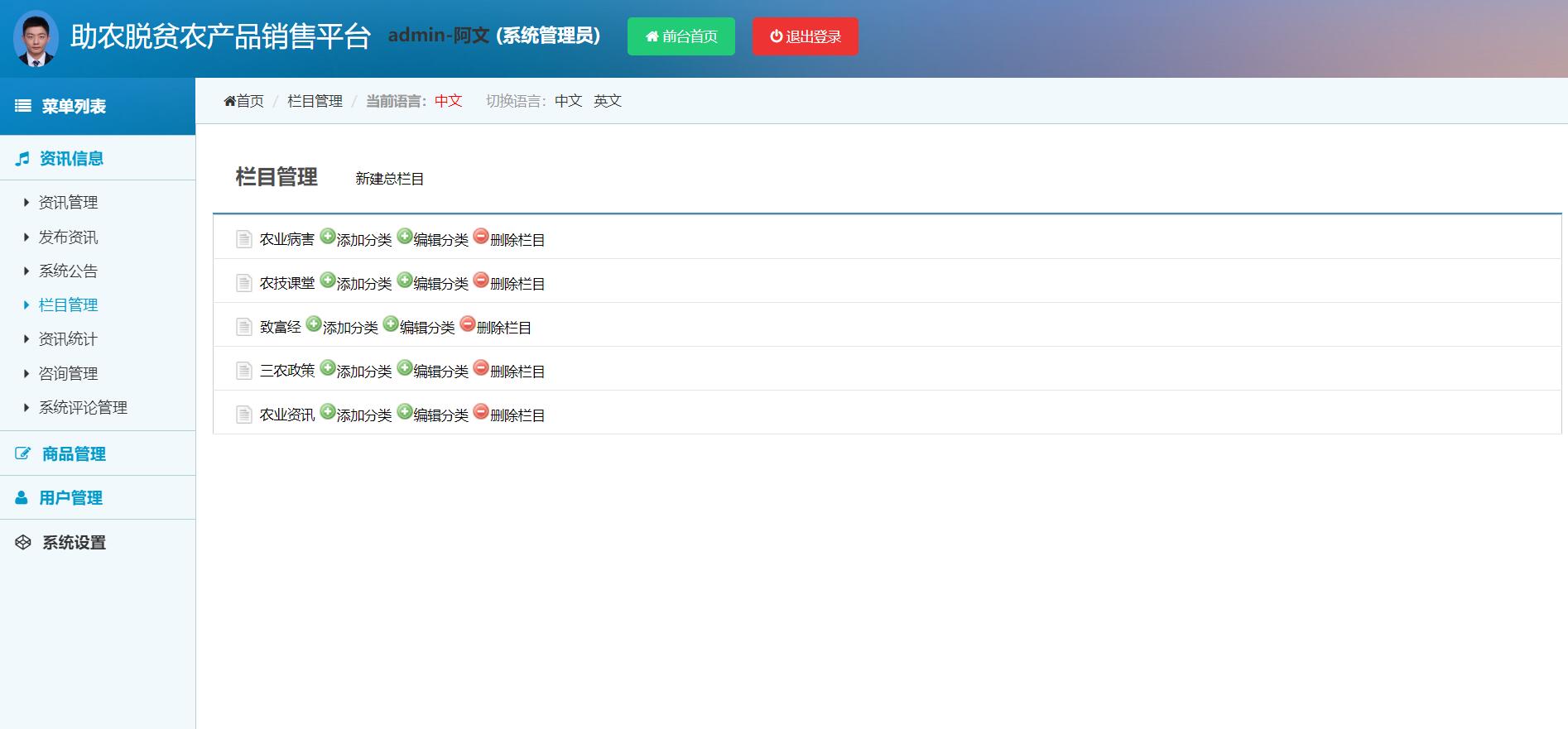The height and width of the screenshot is (729, 1568).
Task: Expand the 系统设置 menu section
Action: [x=98, y=542]
